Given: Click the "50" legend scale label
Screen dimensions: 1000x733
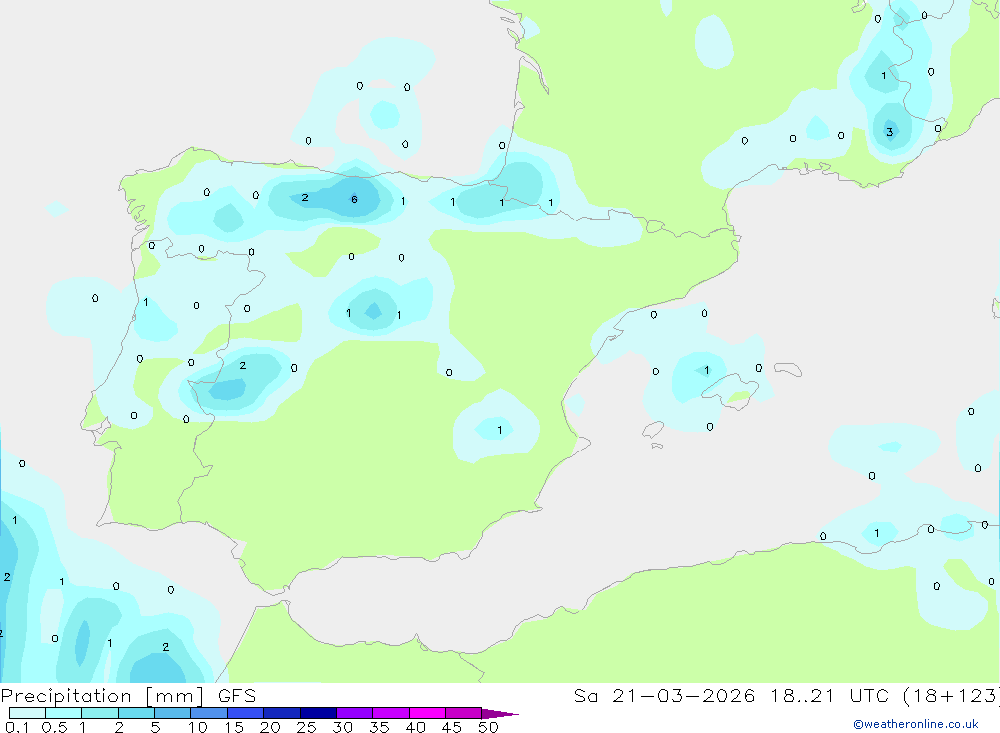Looking at the screenshot, I should [x=488, y=727].
